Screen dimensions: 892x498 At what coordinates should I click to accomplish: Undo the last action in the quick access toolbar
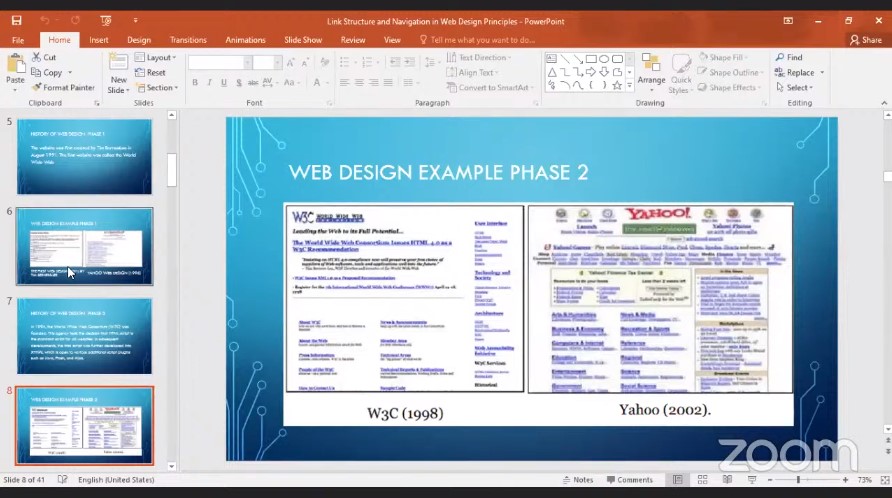[44, 20]
